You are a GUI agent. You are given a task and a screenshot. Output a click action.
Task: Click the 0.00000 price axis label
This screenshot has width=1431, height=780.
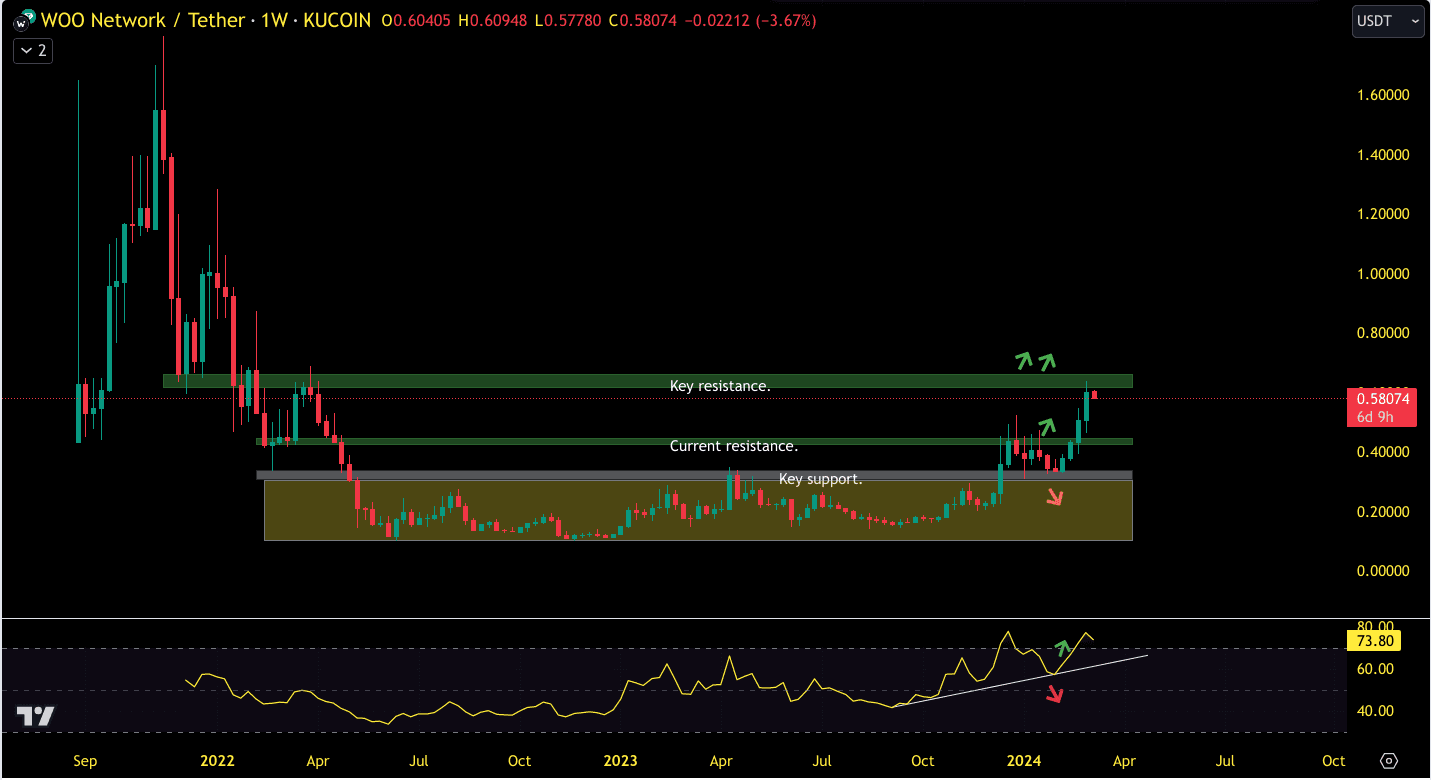coord(1381,571)
